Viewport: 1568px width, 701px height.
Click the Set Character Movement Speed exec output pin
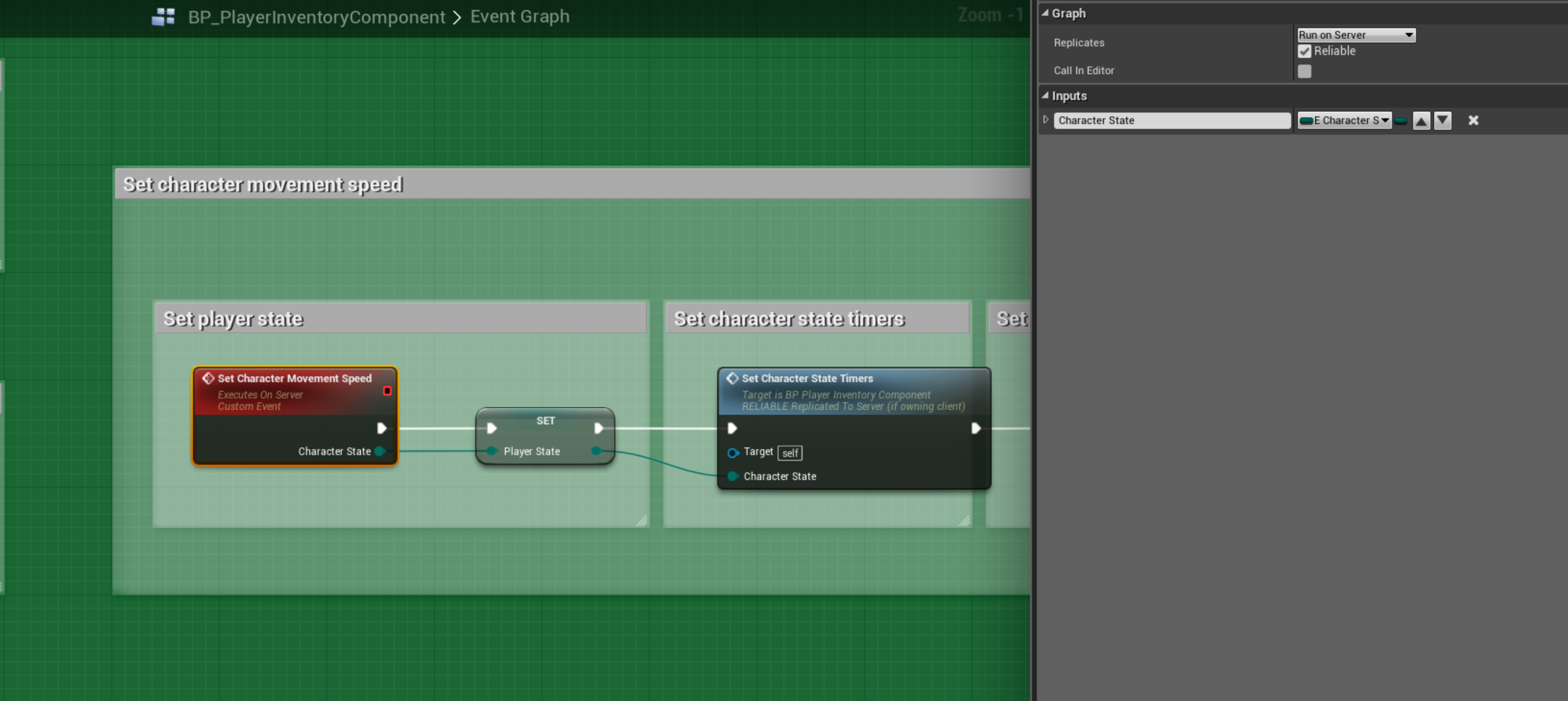coord(381,428)
